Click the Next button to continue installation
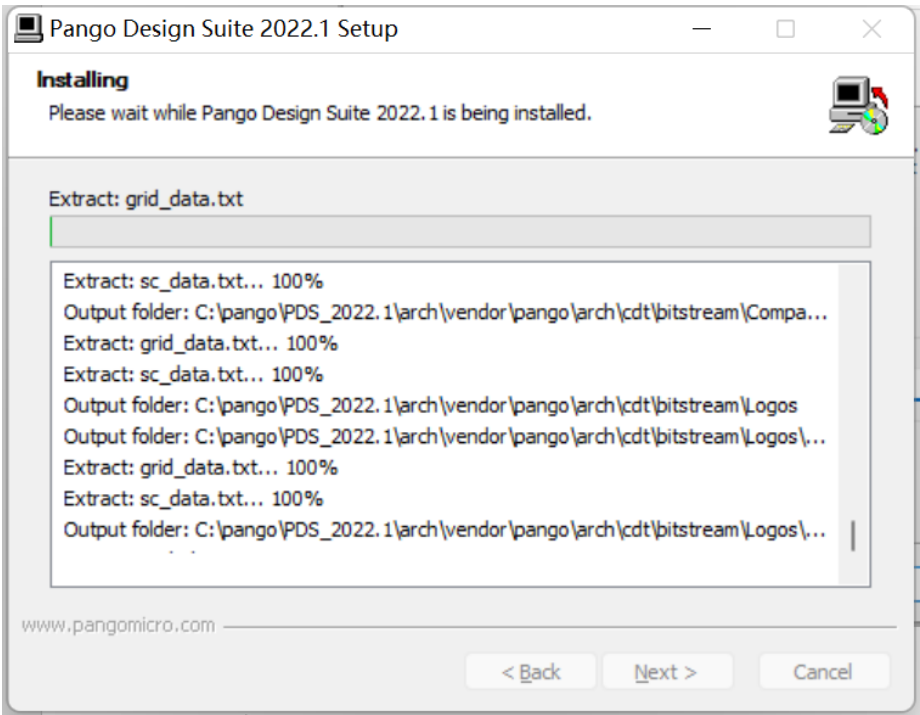 pyautogui.click(x=667, y=671)
